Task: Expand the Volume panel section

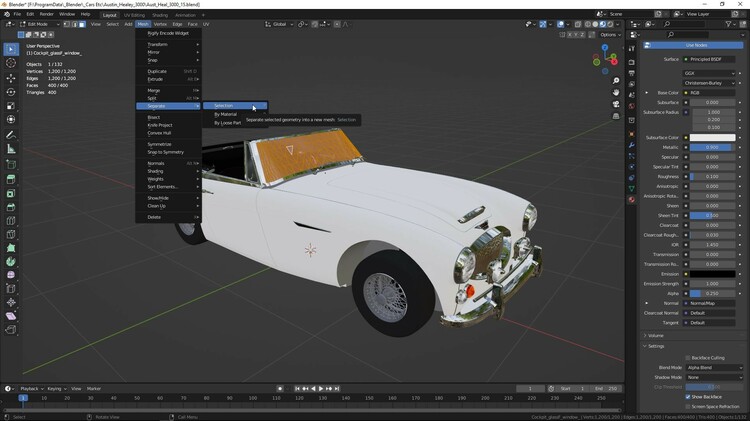Action: [x=656, y=335]
